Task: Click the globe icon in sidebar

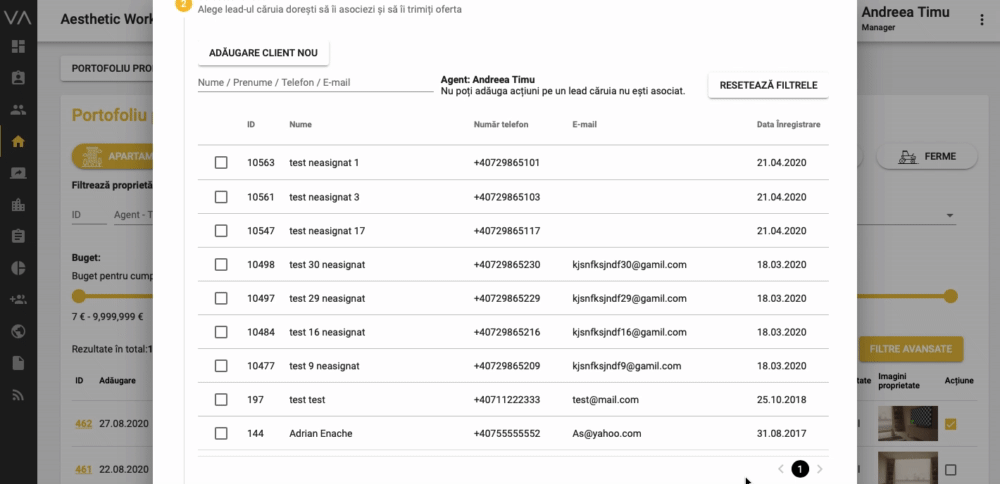Action: pyautogui.click(x=17, y=331)
